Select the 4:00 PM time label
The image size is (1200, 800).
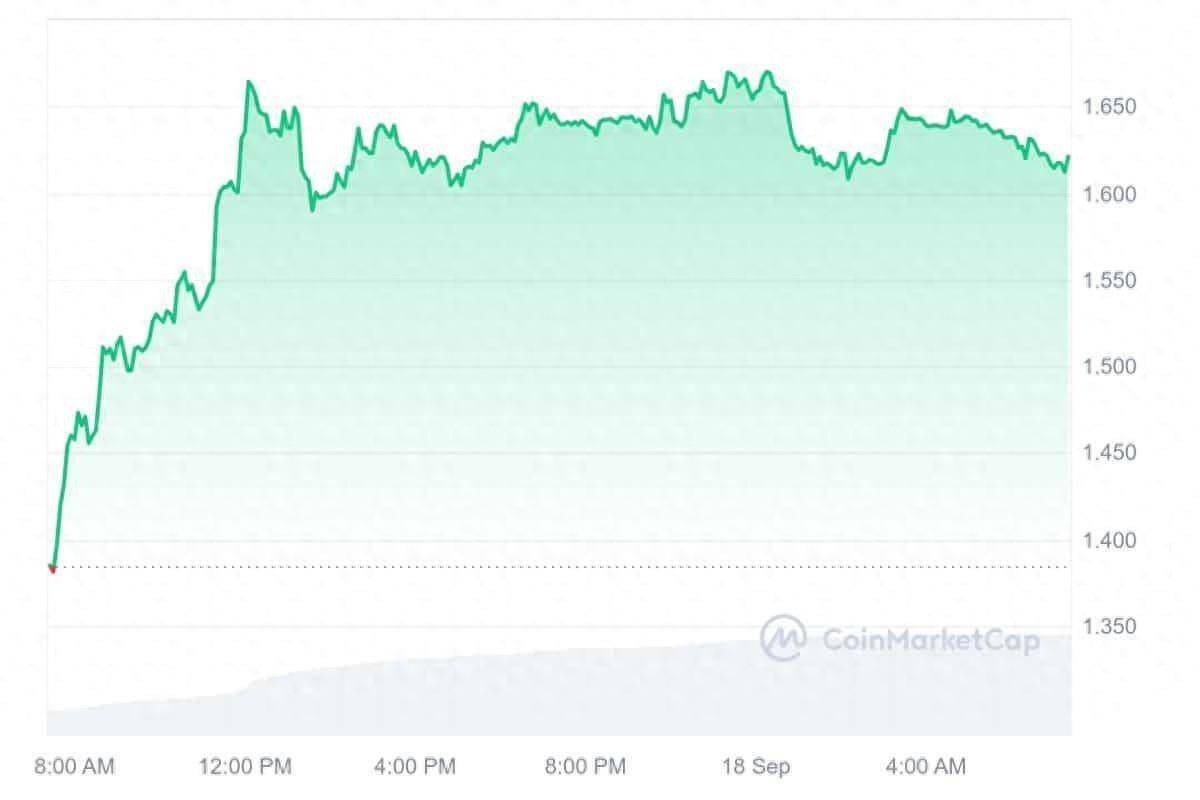(414, 767)
